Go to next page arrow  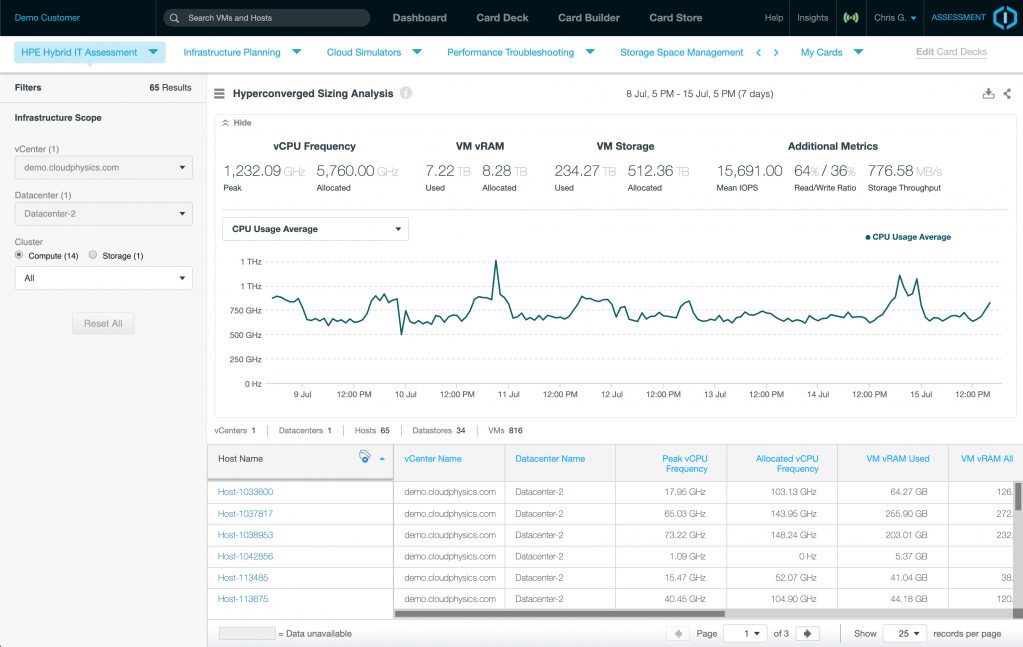[808, 633]
